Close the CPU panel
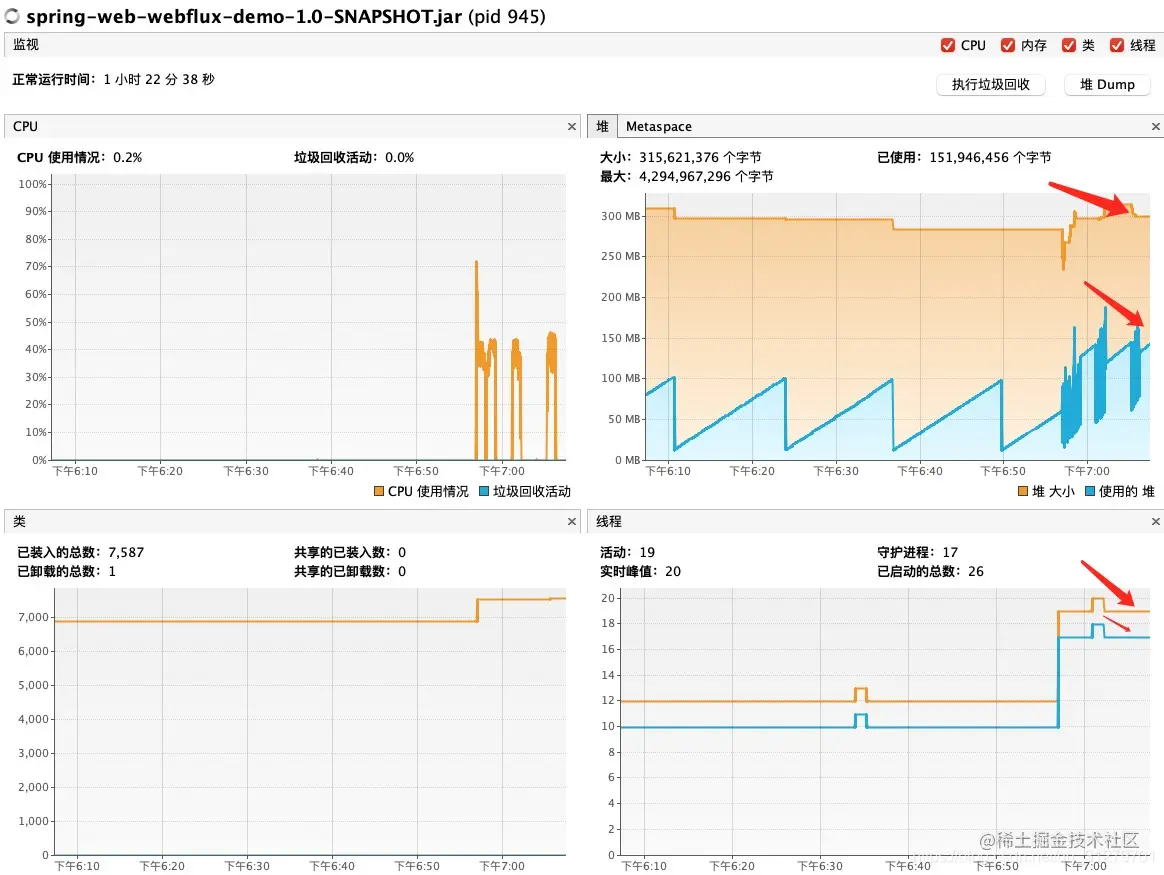Viewport: 1164px width, 875px height. [x=572, y=127]
